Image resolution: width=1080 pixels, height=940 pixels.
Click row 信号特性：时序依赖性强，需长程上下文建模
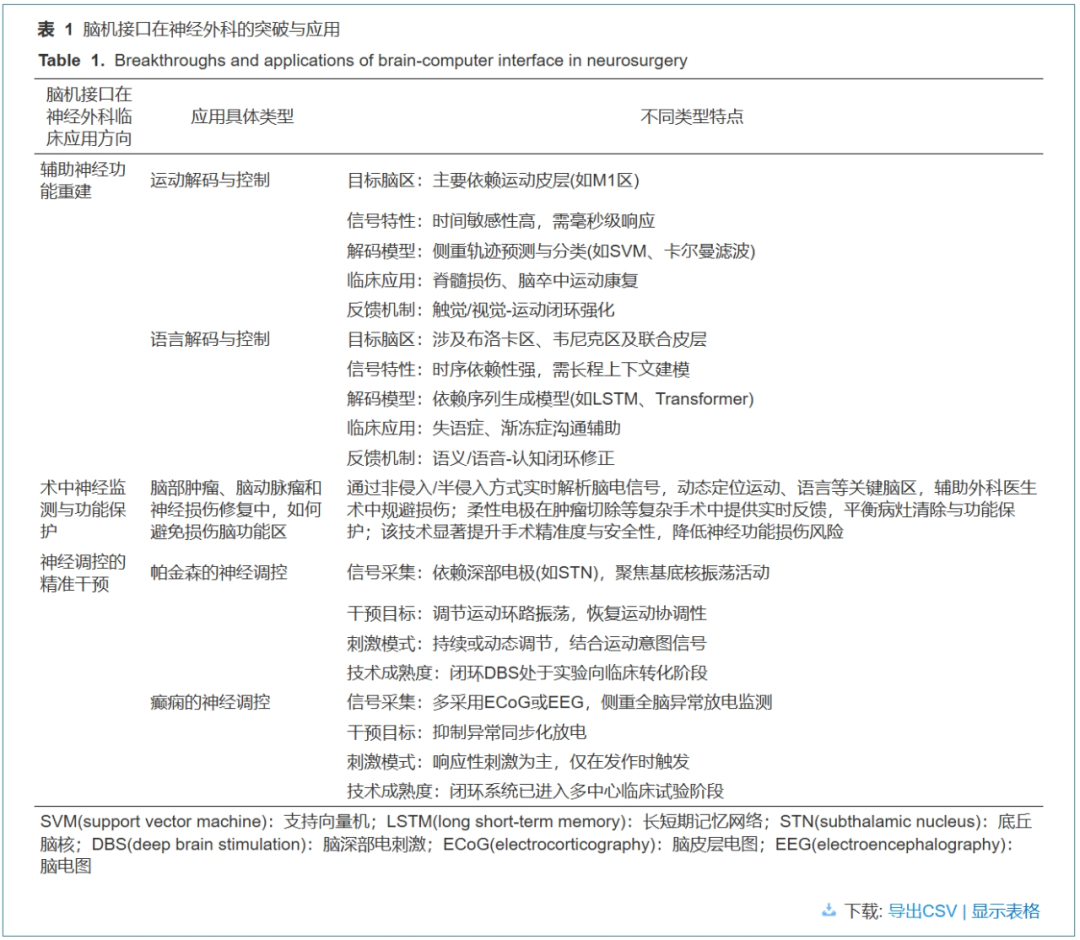point(518,369)
